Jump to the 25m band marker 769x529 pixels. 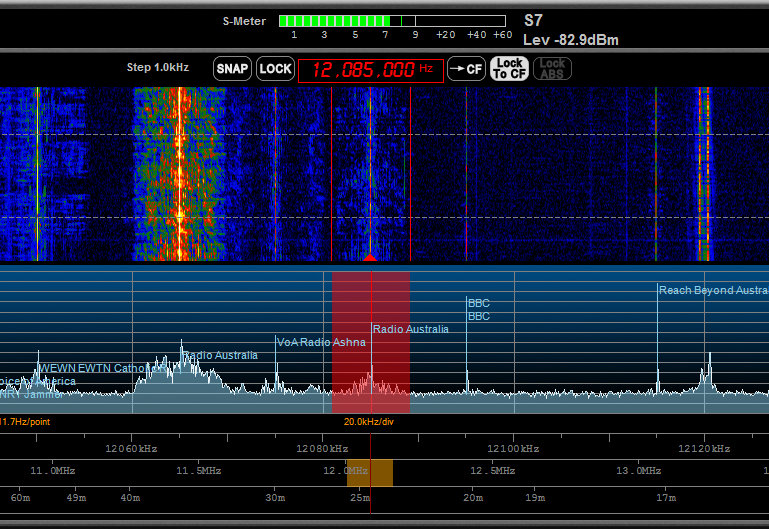point(360,498)
